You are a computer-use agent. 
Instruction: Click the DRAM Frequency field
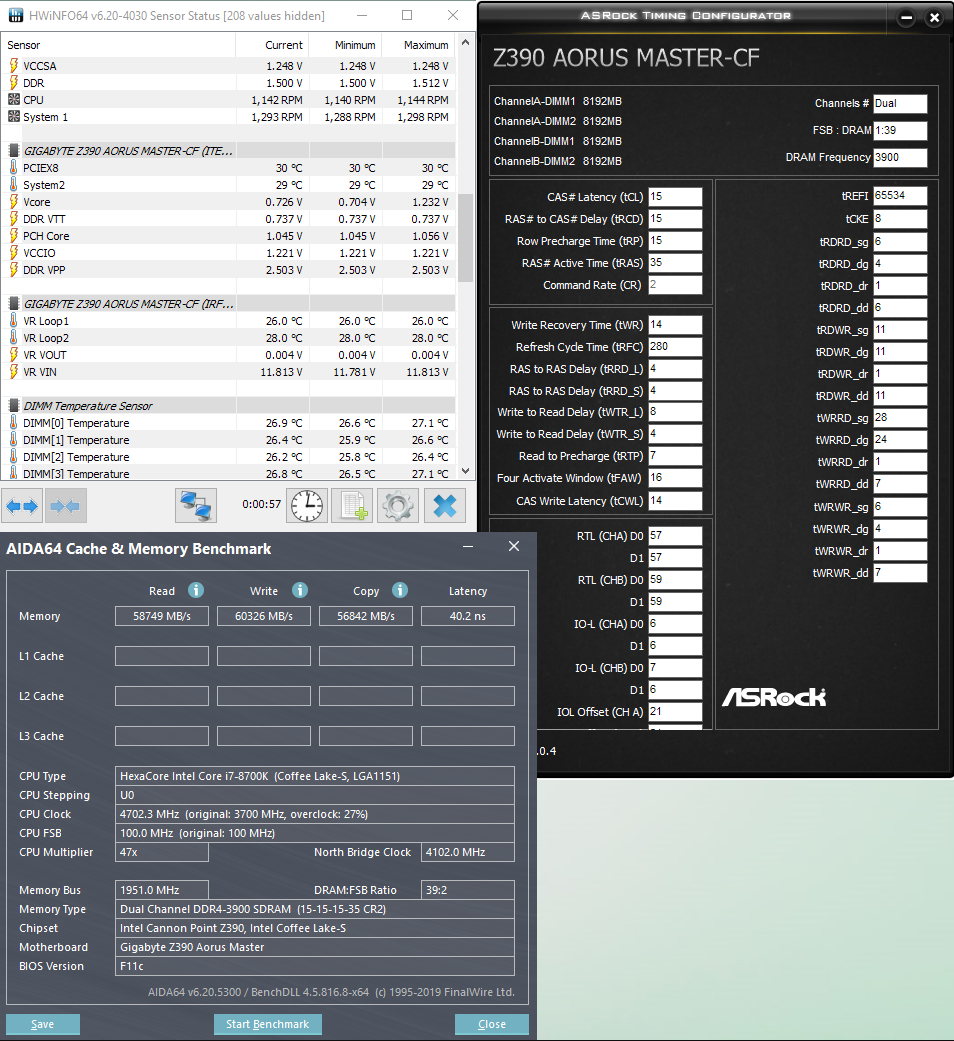[900, 157]
